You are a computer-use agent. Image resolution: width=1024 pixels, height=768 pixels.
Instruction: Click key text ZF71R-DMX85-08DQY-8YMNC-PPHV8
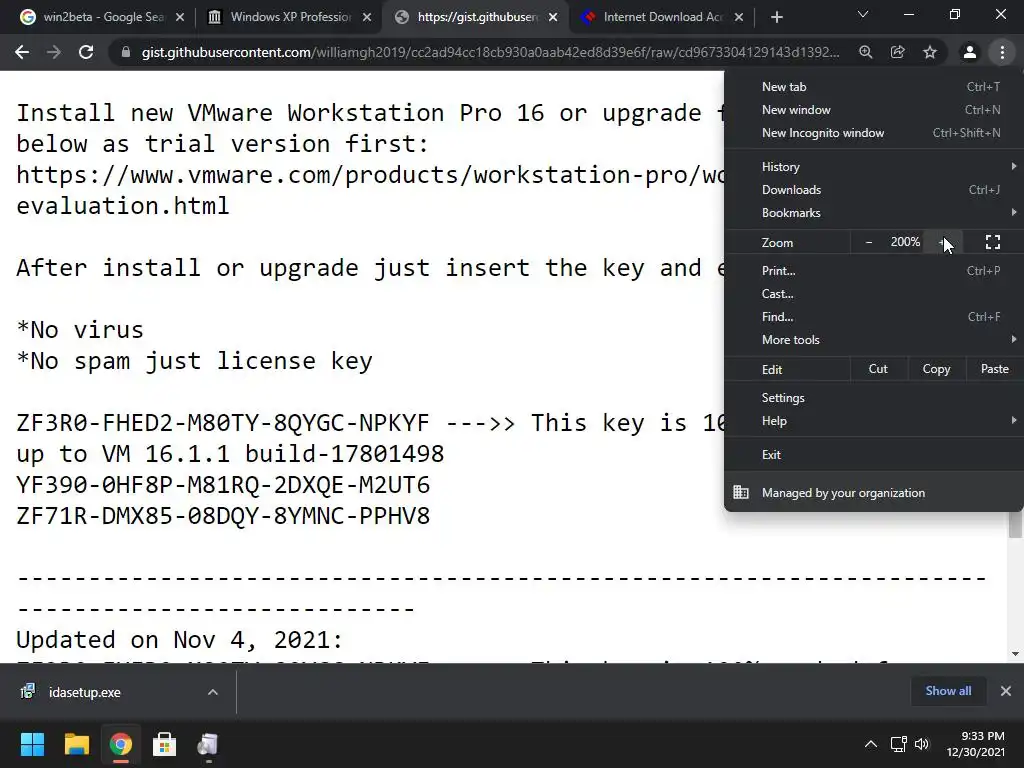tap(223, 516)
